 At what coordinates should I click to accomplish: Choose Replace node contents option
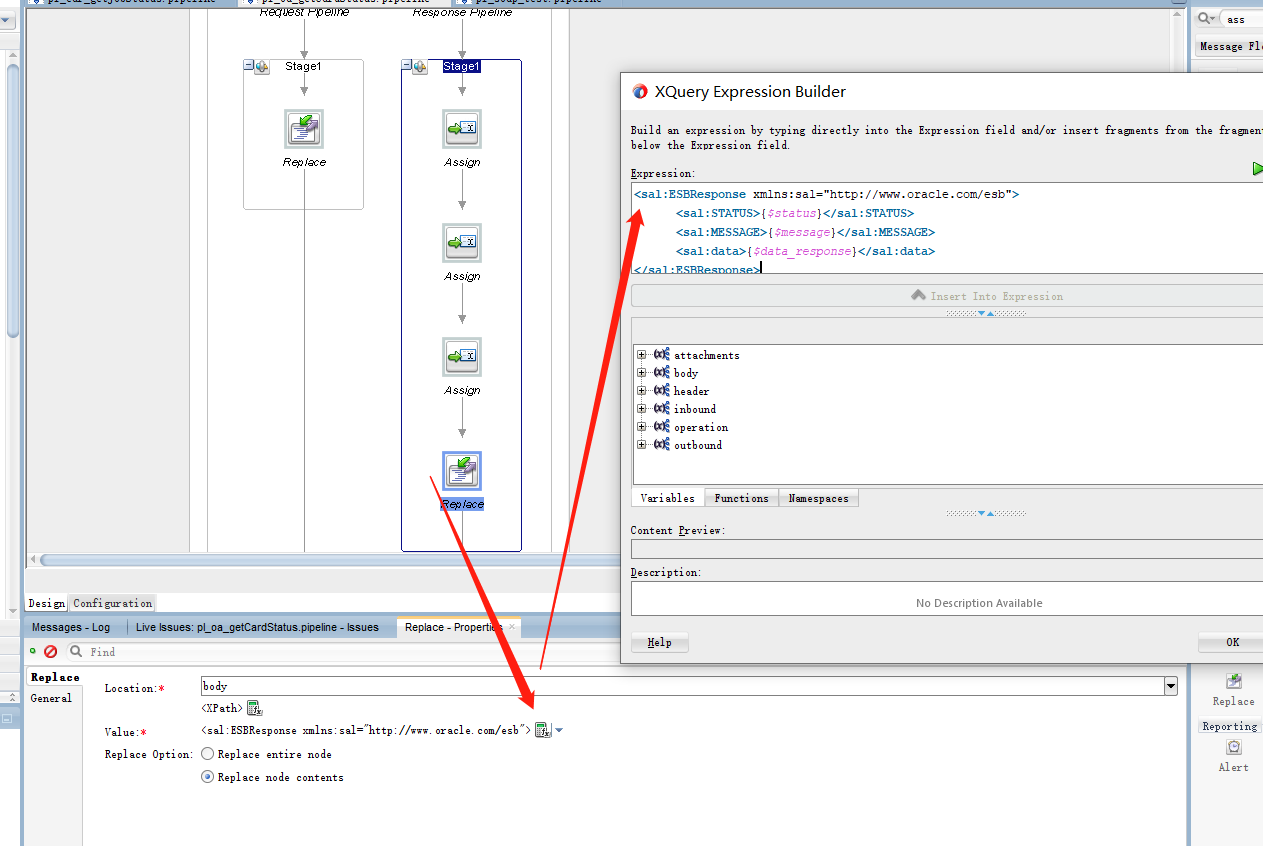point(208,777)
